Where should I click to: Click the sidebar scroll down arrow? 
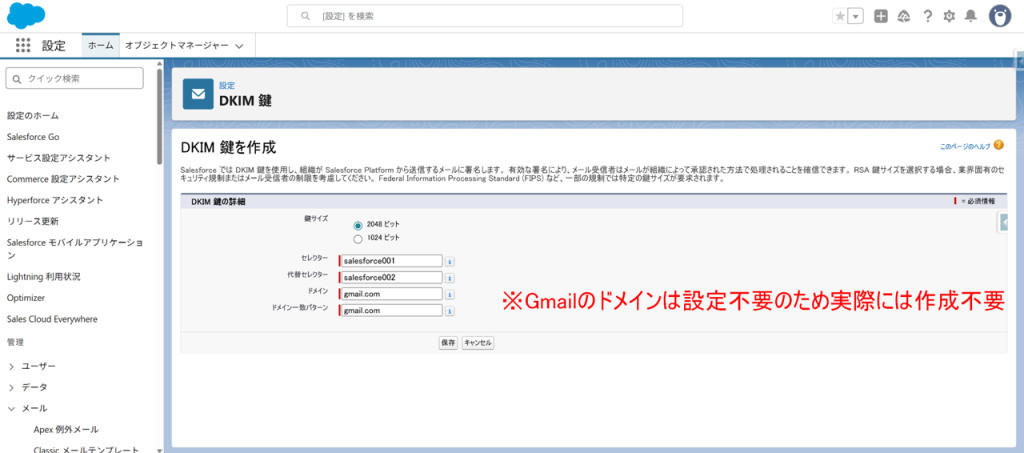(x=159, y=450)
